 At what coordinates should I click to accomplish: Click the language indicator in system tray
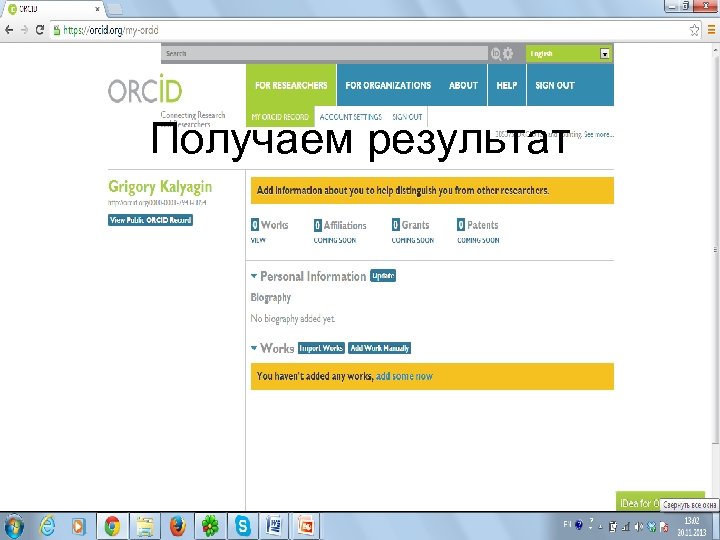(567, 524)
